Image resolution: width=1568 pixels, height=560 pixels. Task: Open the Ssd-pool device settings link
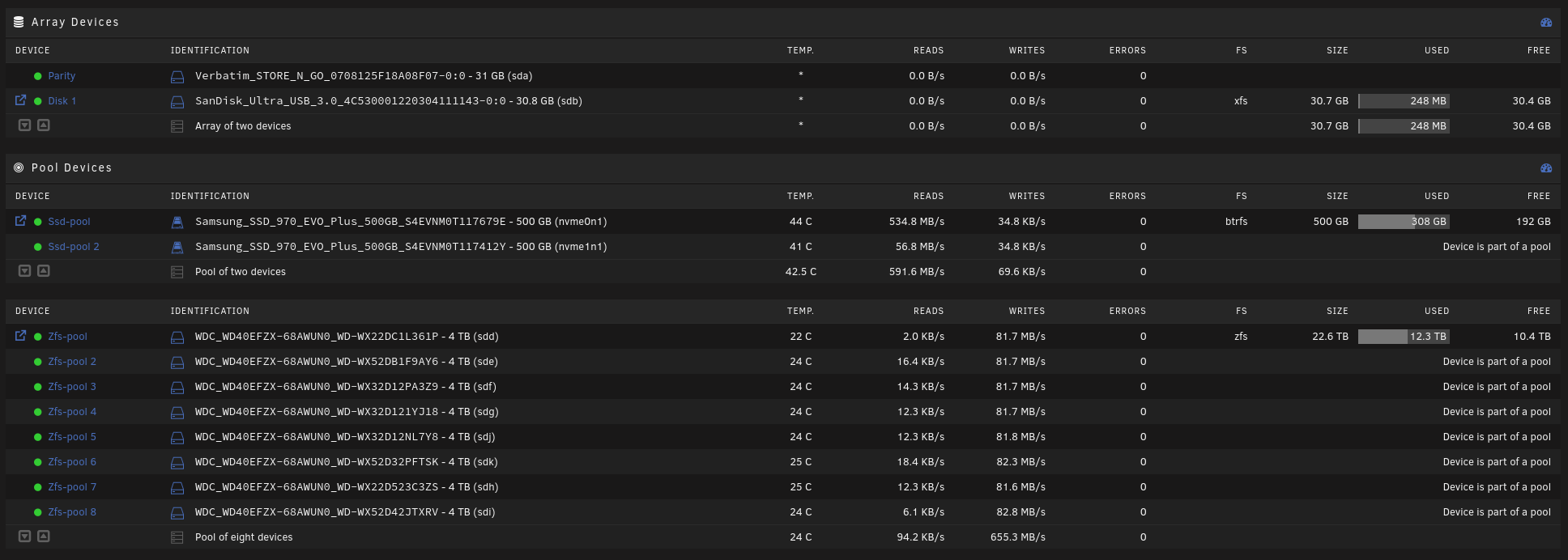[69, 222]
